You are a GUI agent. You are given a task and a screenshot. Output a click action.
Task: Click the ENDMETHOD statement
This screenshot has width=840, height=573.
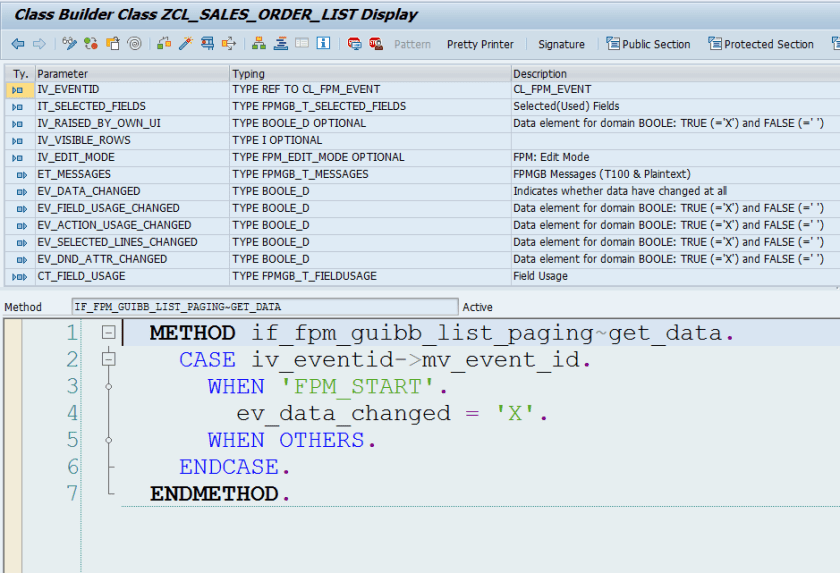click(x=220, y=494)
